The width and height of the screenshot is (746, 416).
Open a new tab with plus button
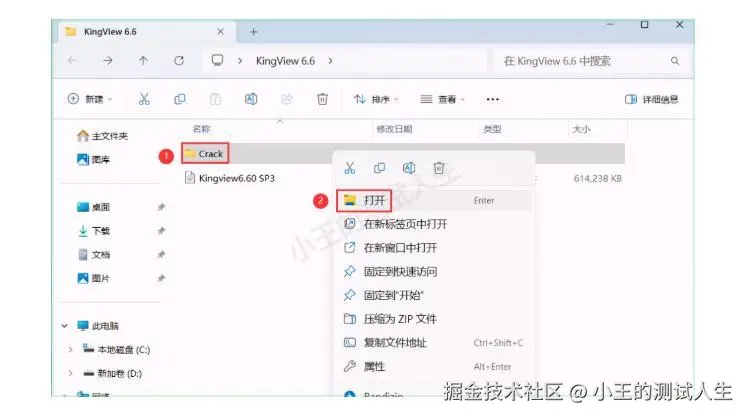click(254, 32)
